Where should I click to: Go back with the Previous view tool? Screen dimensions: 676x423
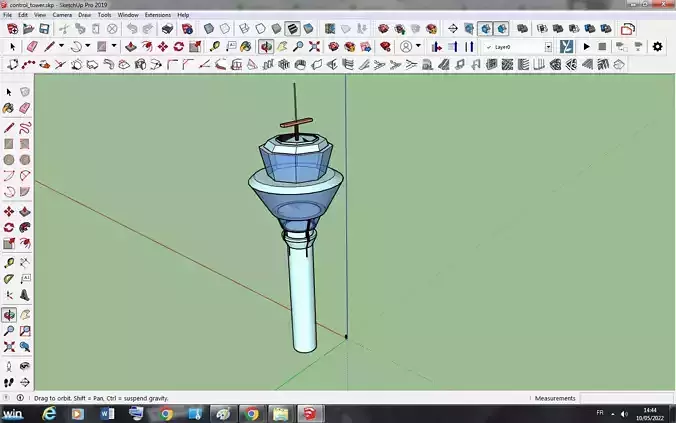click(x=25, y=347)
